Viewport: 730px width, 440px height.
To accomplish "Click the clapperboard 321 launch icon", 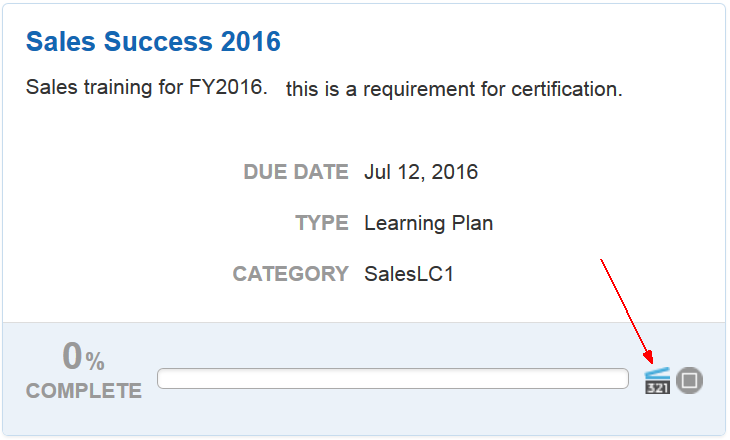I will click(657, 380).
